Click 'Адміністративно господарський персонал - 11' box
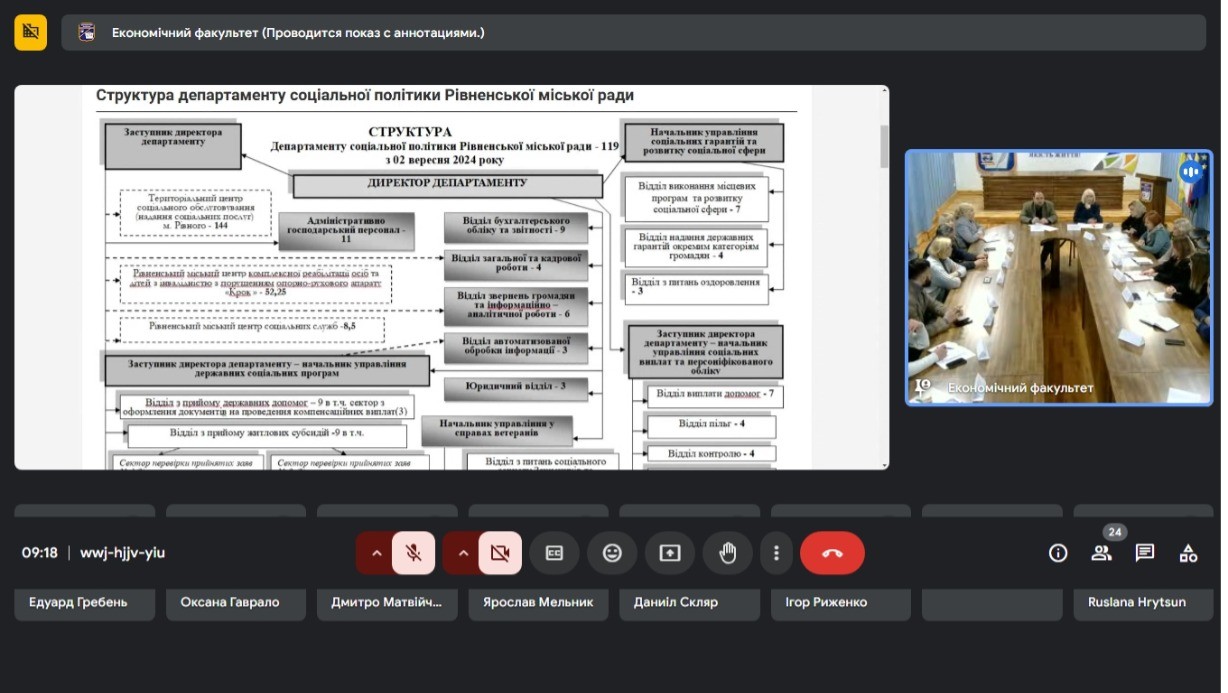Screen dimensions: 1228x693 click(346, 229)
